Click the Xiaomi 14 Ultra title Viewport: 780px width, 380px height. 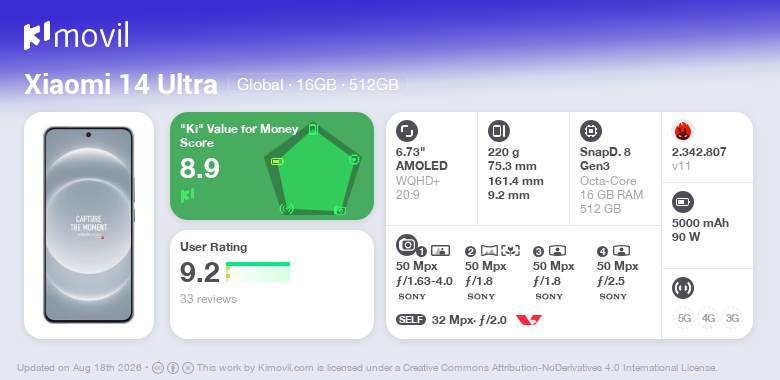[x=121, y=85]
